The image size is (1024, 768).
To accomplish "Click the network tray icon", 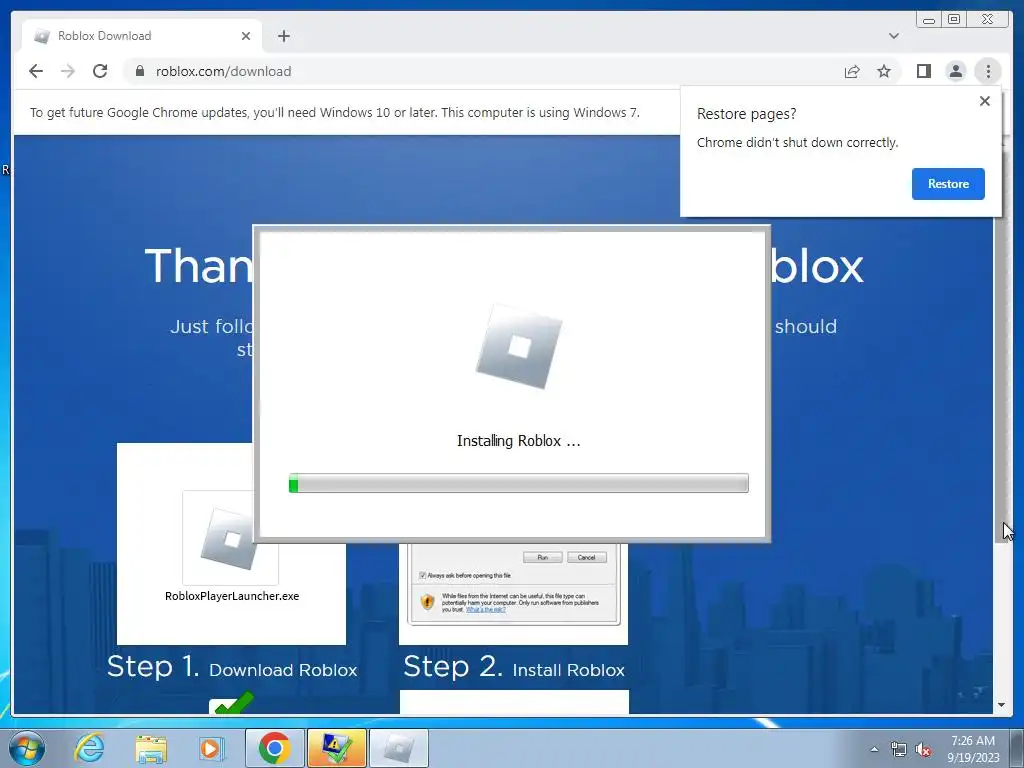I will tap(899, 750).
